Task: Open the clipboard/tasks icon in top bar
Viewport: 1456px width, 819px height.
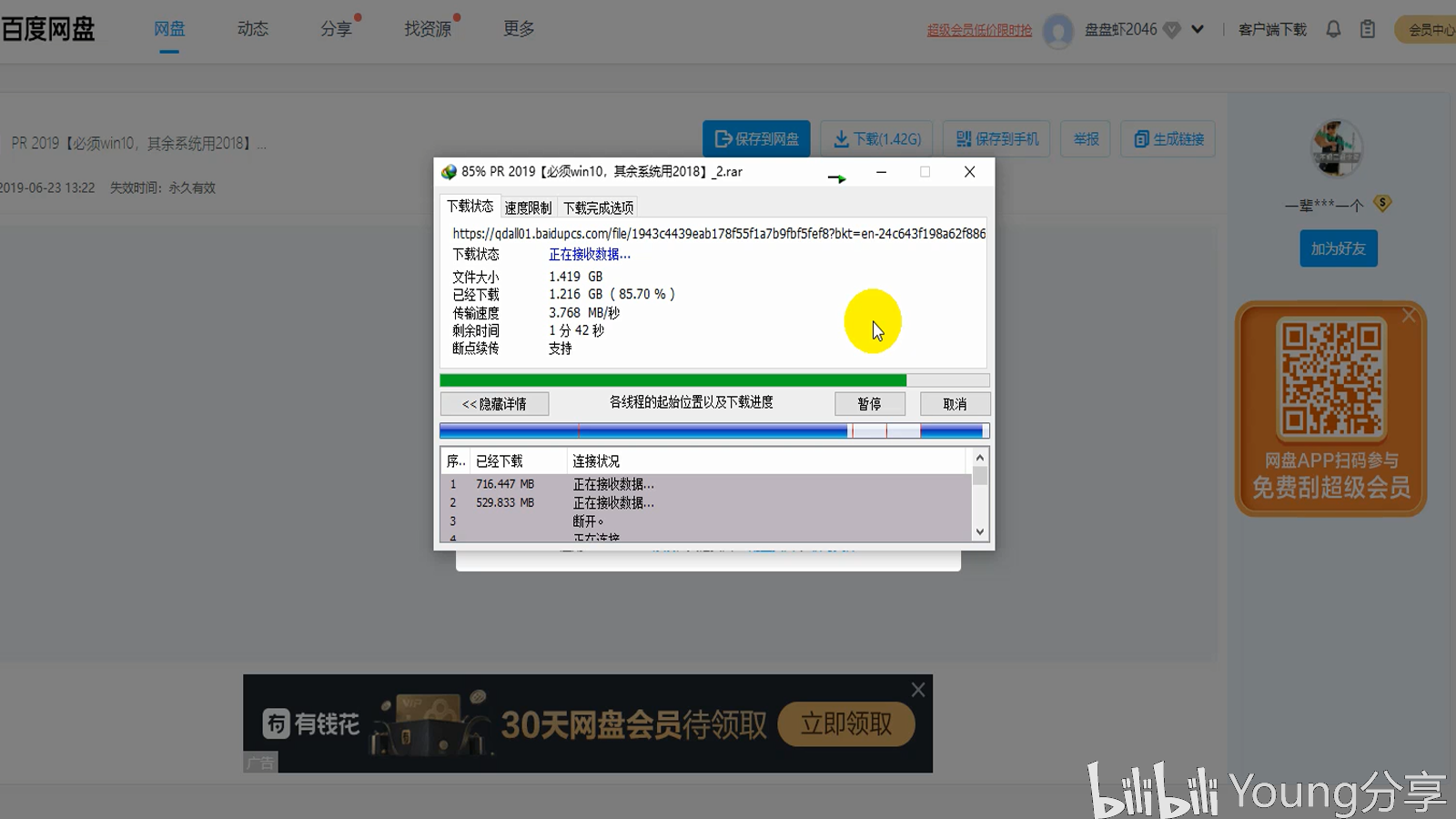Action: (x=1367, y=28)
